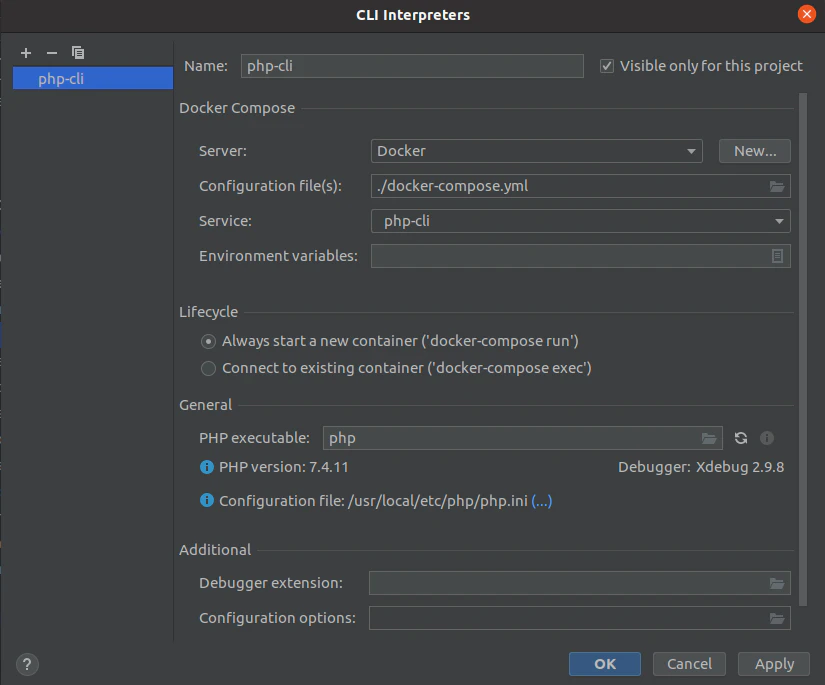Browse for PHP executable folder icon
Image resolution: width=825 pixels, height=685 pixels.
pyautogui.click(x=709, y=438)
